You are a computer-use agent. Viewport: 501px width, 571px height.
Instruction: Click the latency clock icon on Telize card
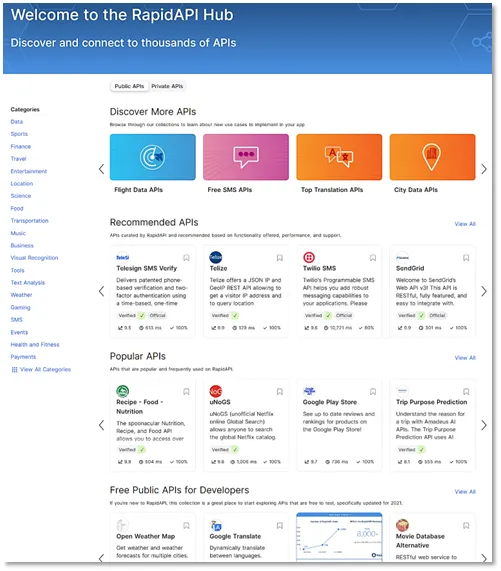(234, 328)
